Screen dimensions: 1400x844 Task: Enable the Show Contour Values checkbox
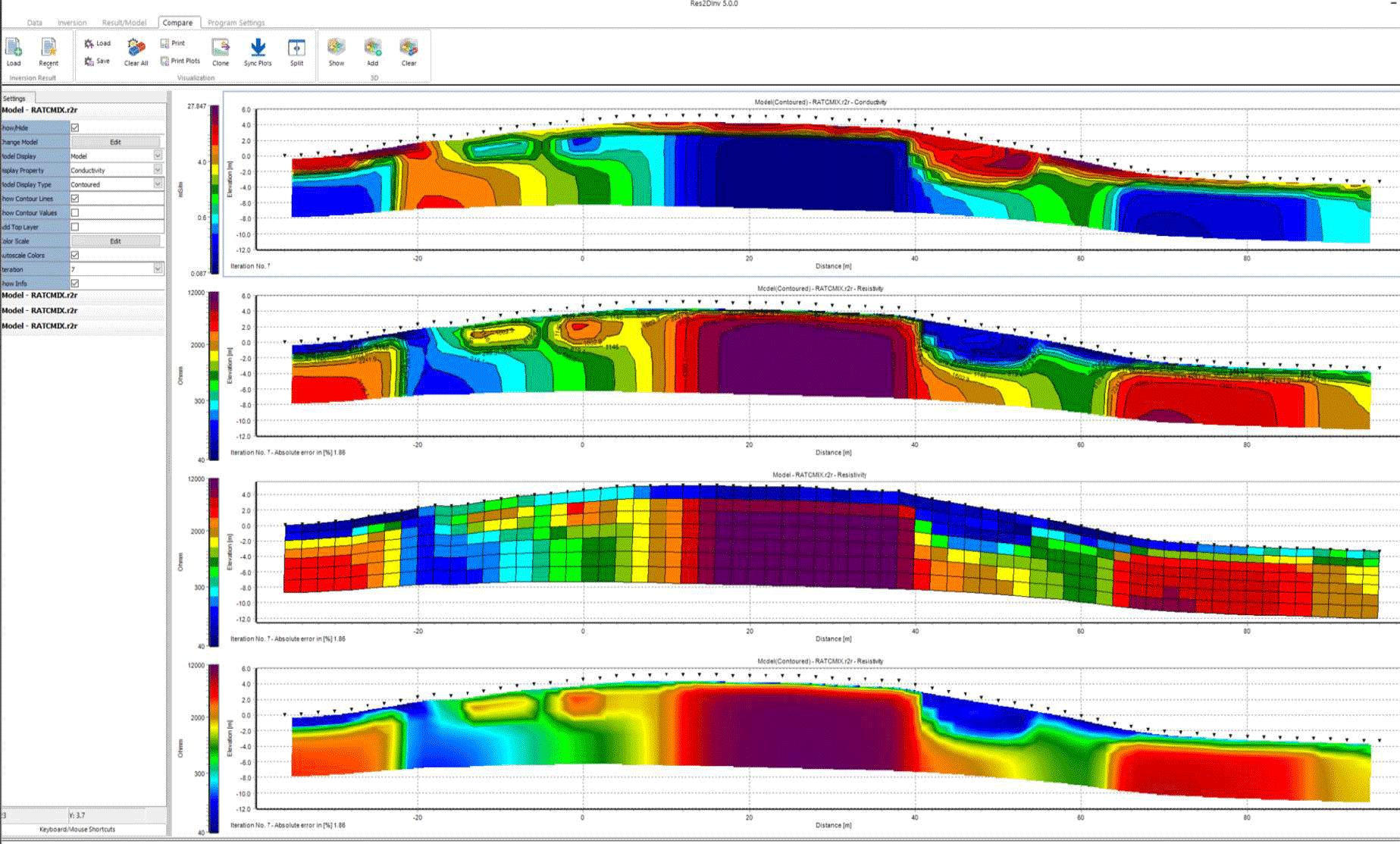75,213
